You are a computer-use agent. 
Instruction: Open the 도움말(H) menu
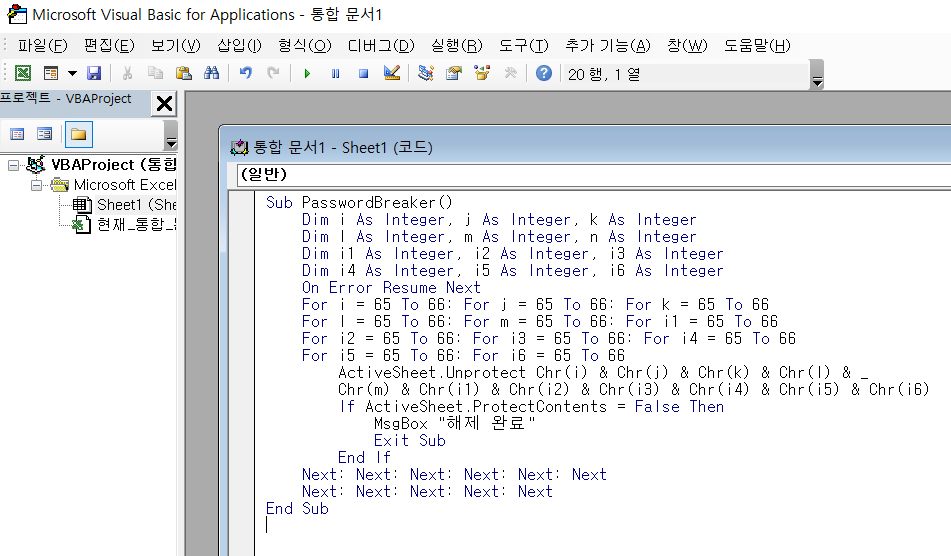758,45
